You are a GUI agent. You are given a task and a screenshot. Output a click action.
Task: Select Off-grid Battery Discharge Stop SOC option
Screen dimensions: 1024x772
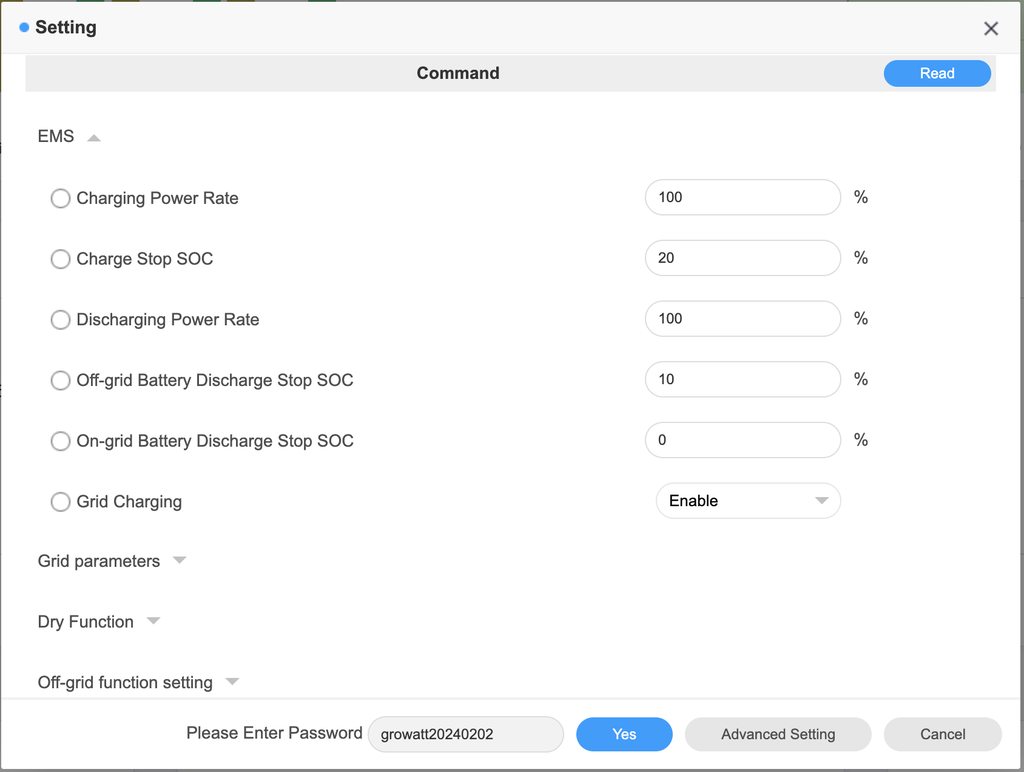point(61,381)
